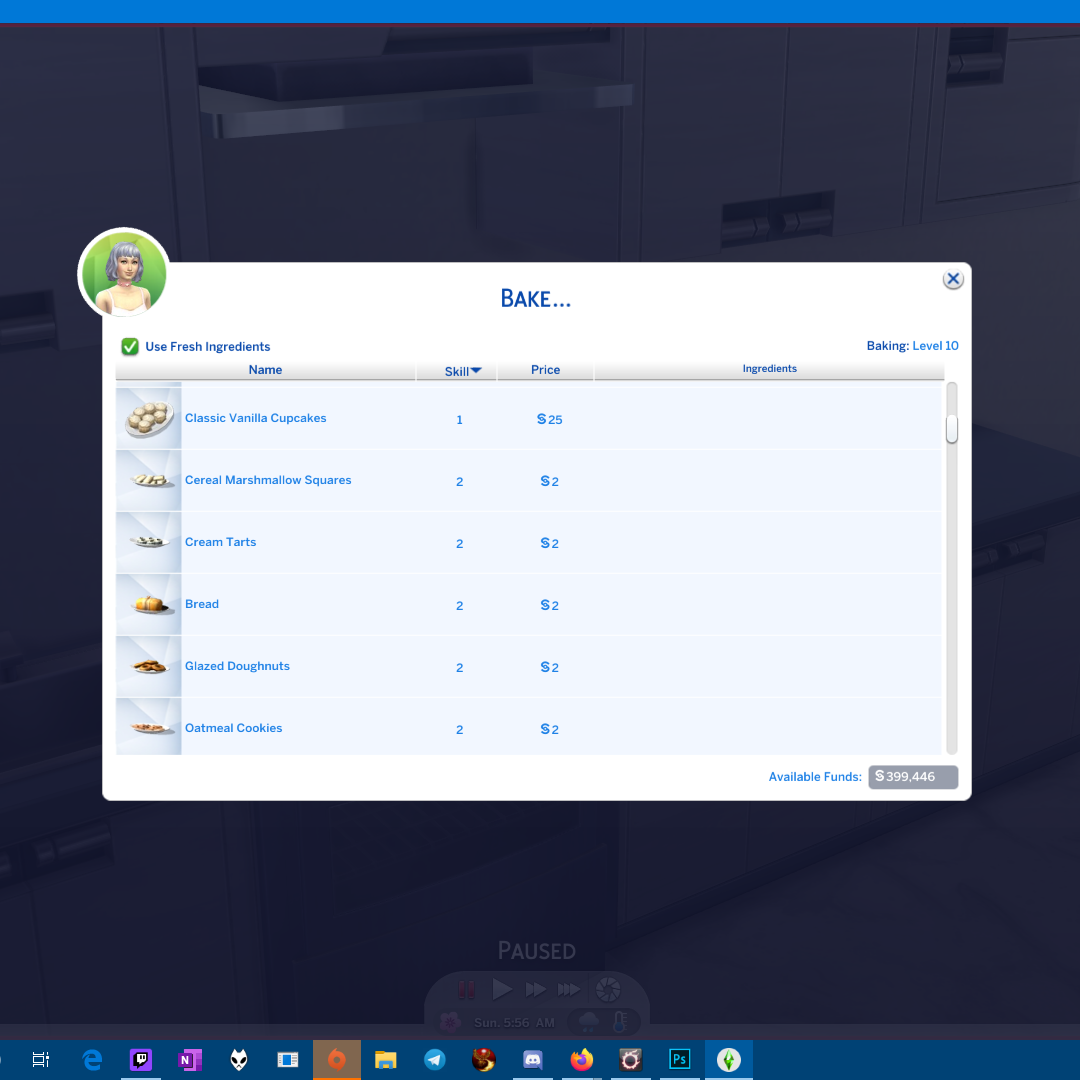Open the camera shutter screenshot icon

608,990
